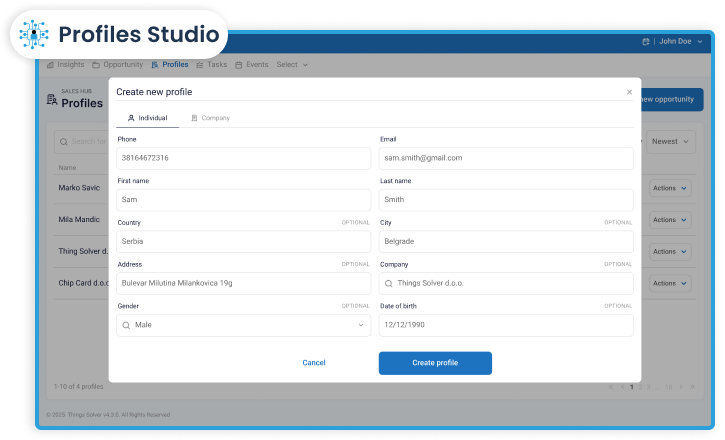Click the person icon on Individual tab
The height and width of the screenshot is (440, 725).
coord(131,118)
